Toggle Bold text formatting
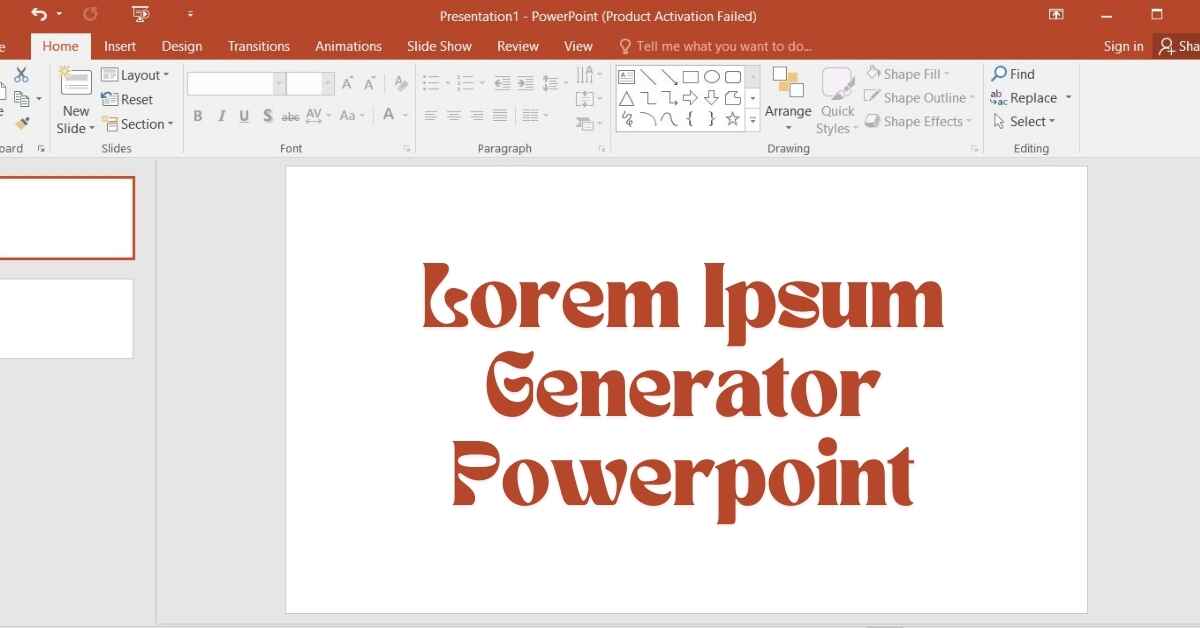The image size is (1200, 628). coord(198,116)
